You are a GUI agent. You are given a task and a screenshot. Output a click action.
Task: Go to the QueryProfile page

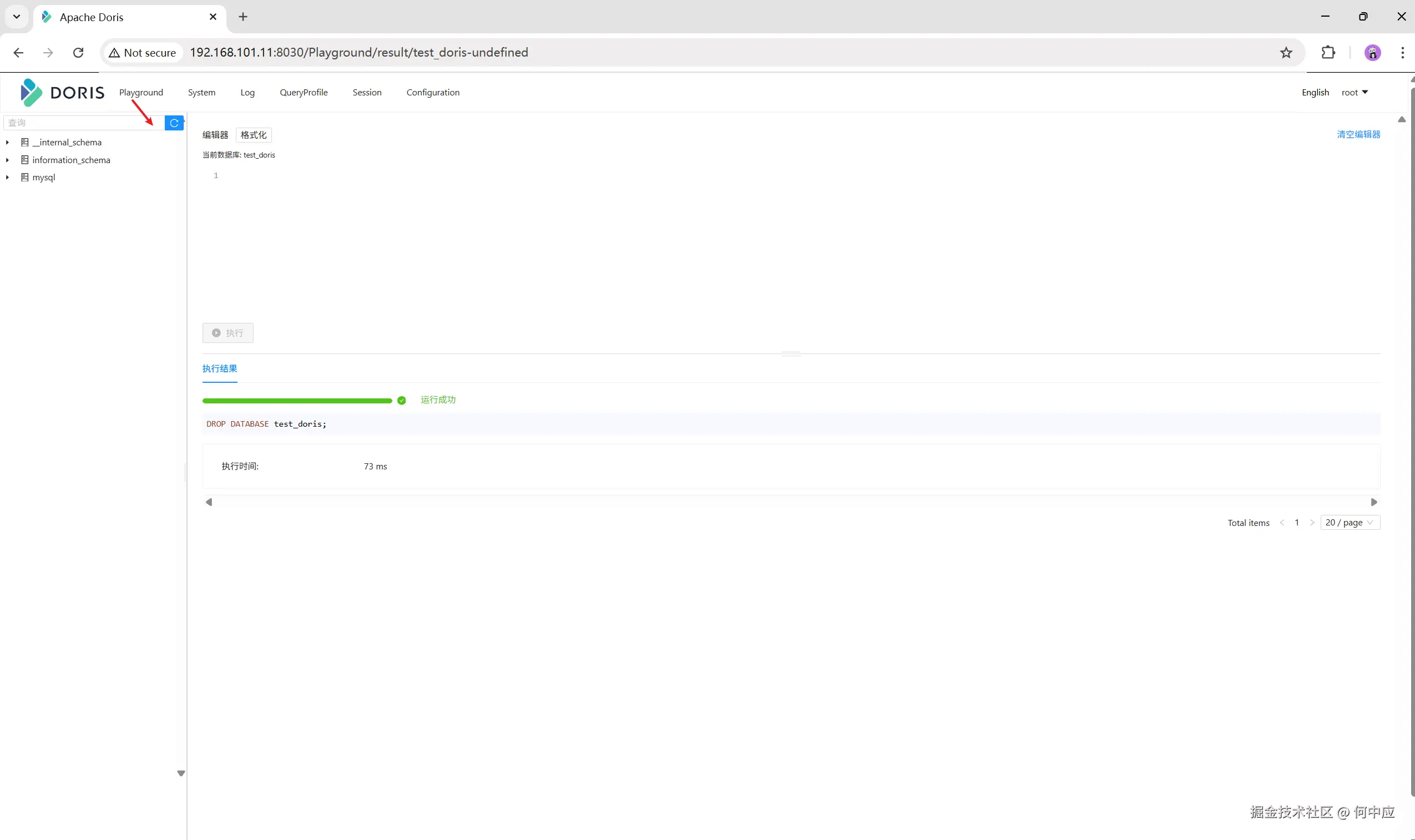[x=304, y=92]
